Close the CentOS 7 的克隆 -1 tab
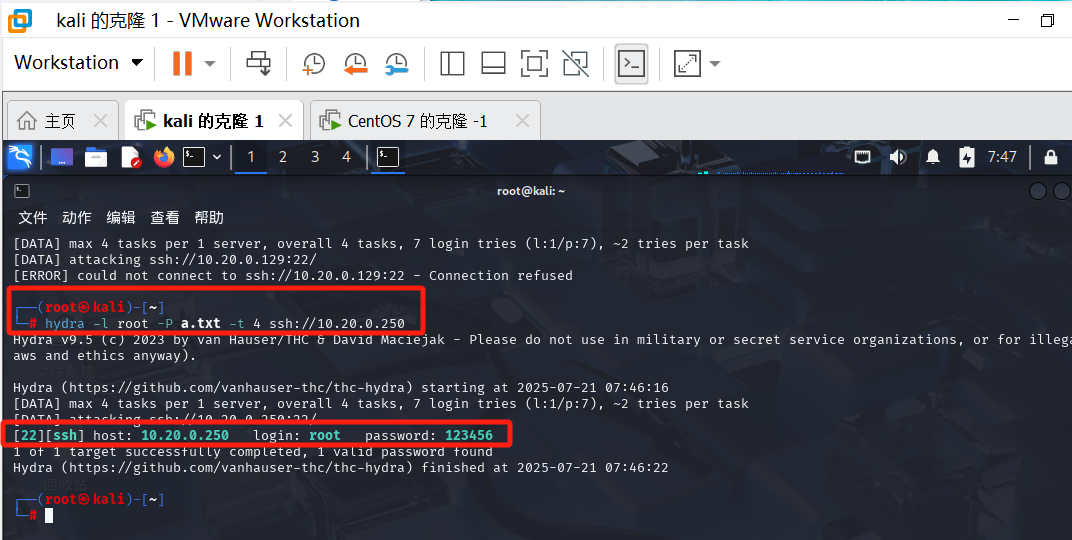 [x=522, y=121]
